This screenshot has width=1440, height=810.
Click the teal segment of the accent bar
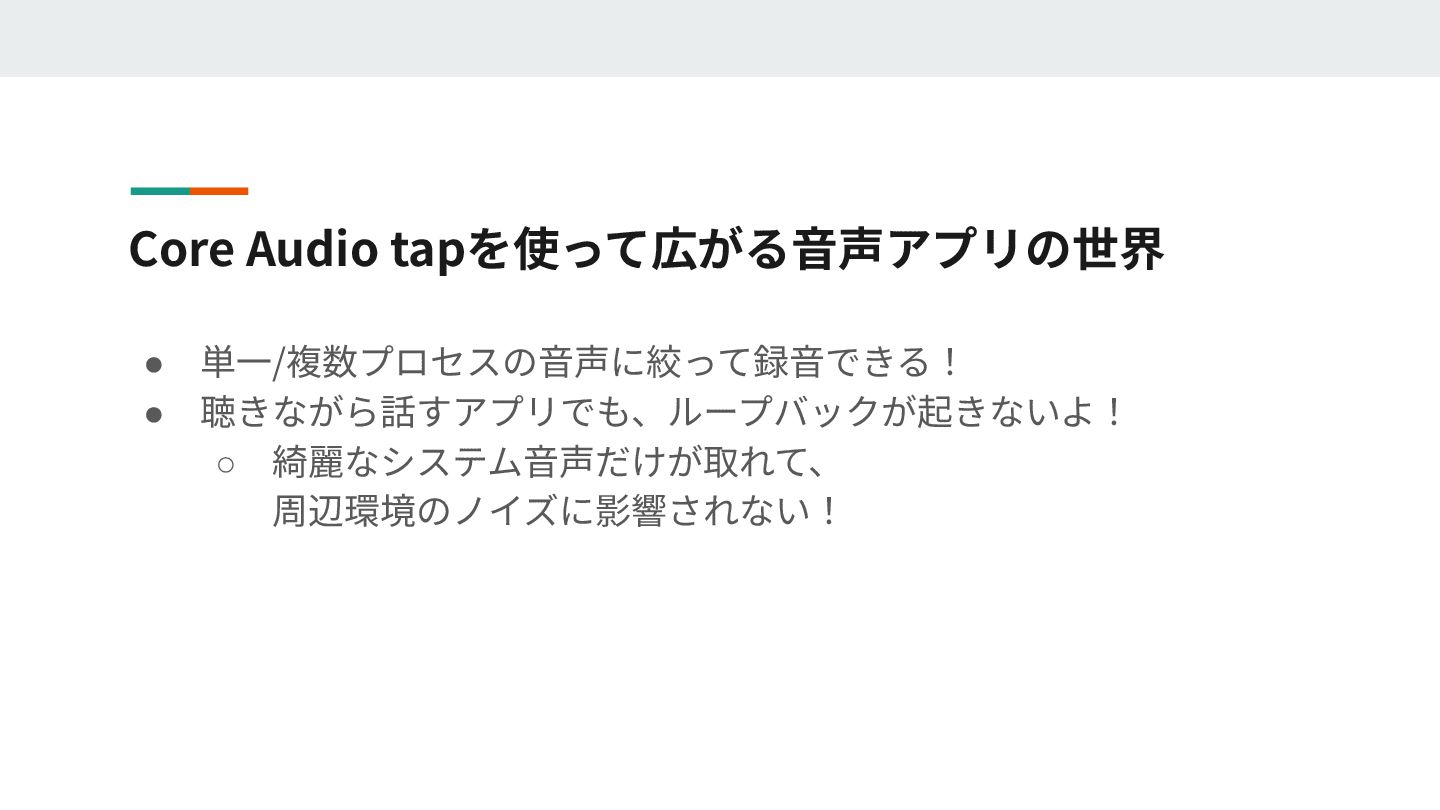point(160,191)
